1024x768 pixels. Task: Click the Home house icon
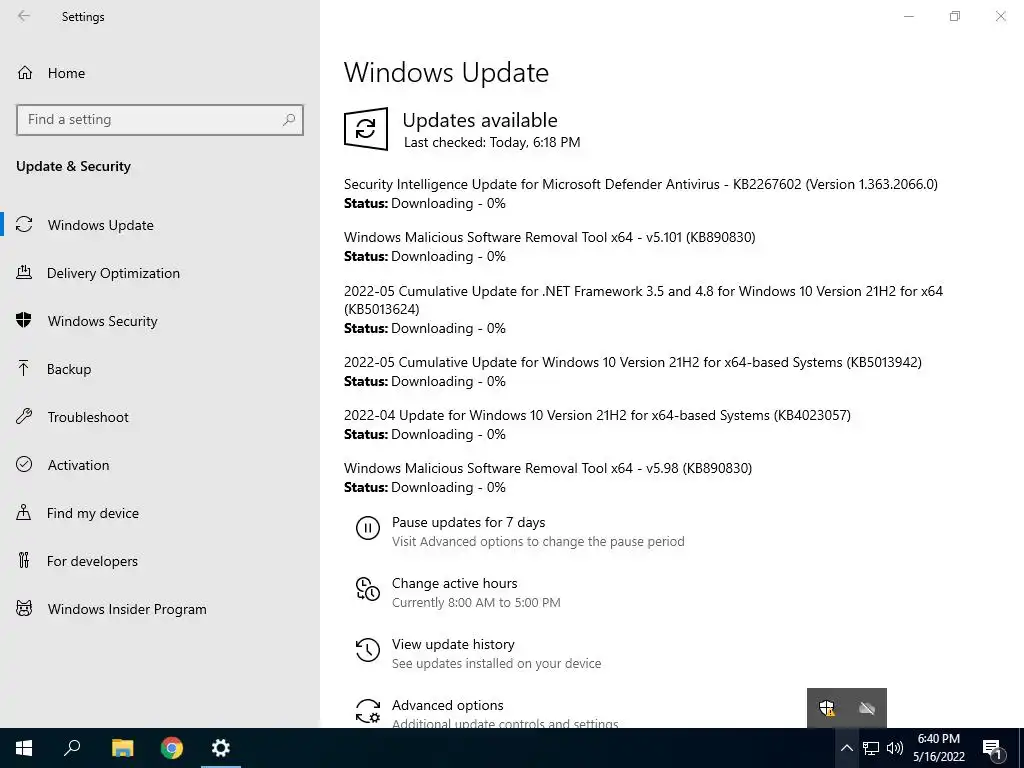[x=25, y=72]
